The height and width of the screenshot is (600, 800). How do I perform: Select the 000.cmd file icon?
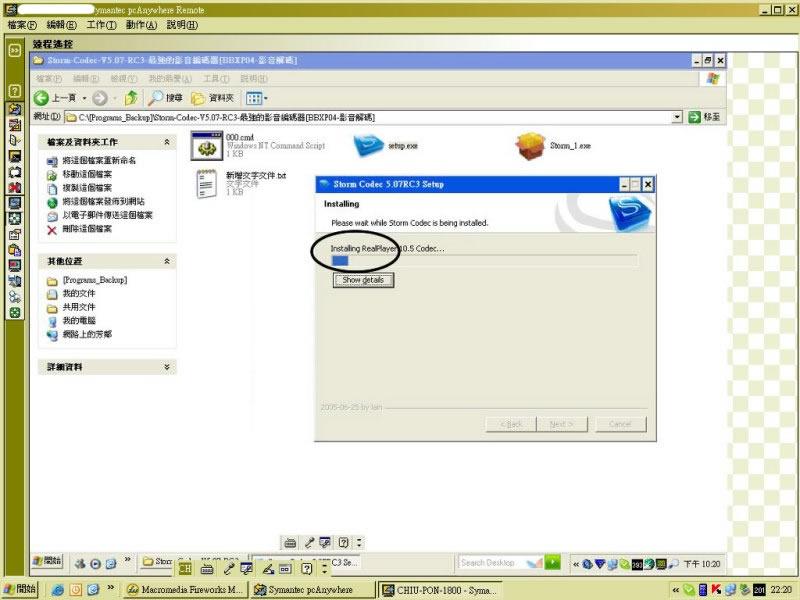click(x=207, y=146)
